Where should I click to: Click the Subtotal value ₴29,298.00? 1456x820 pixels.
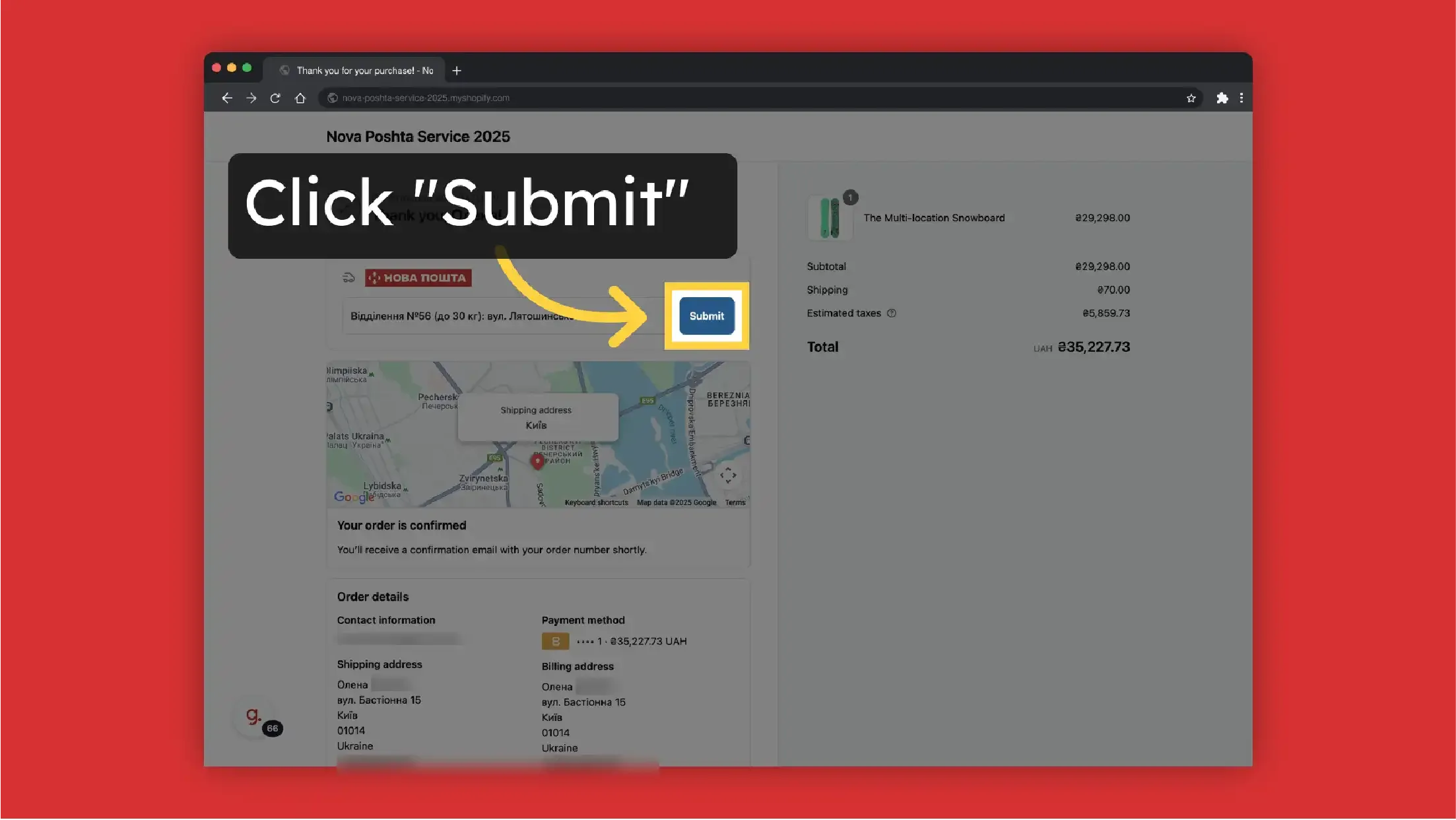tap(1102, 267)
